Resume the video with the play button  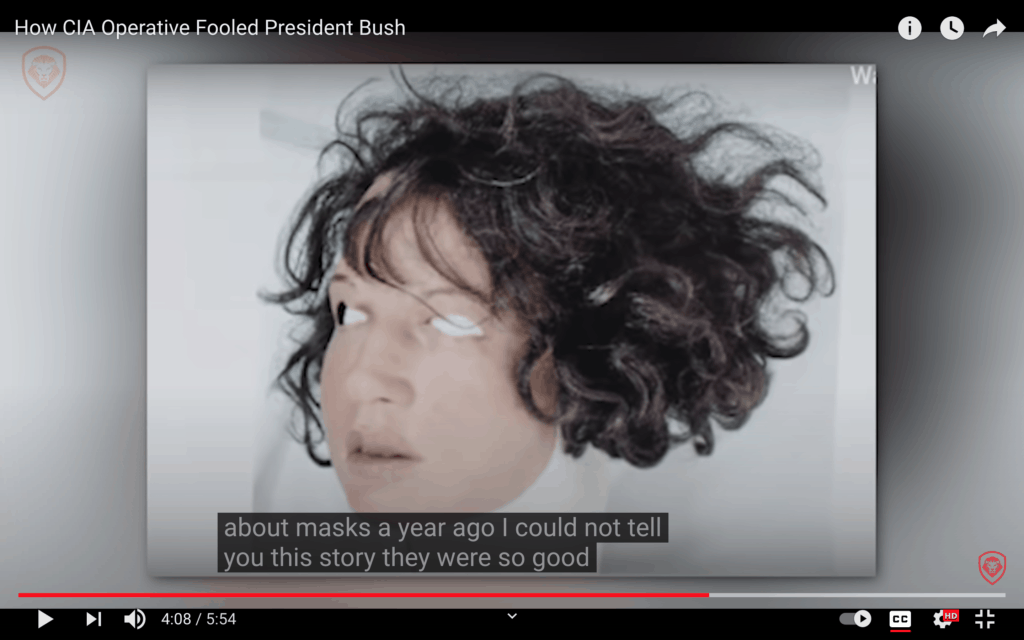pos(45,618)
